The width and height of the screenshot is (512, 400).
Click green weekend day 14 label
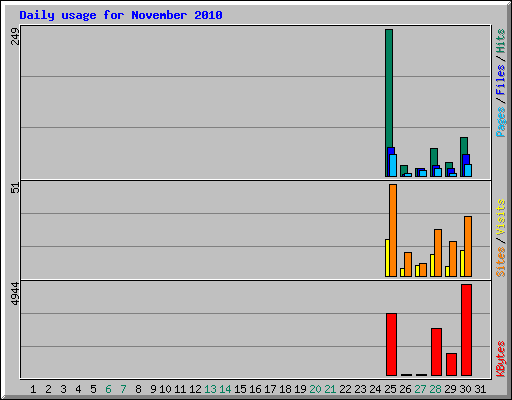coord(225,389)
